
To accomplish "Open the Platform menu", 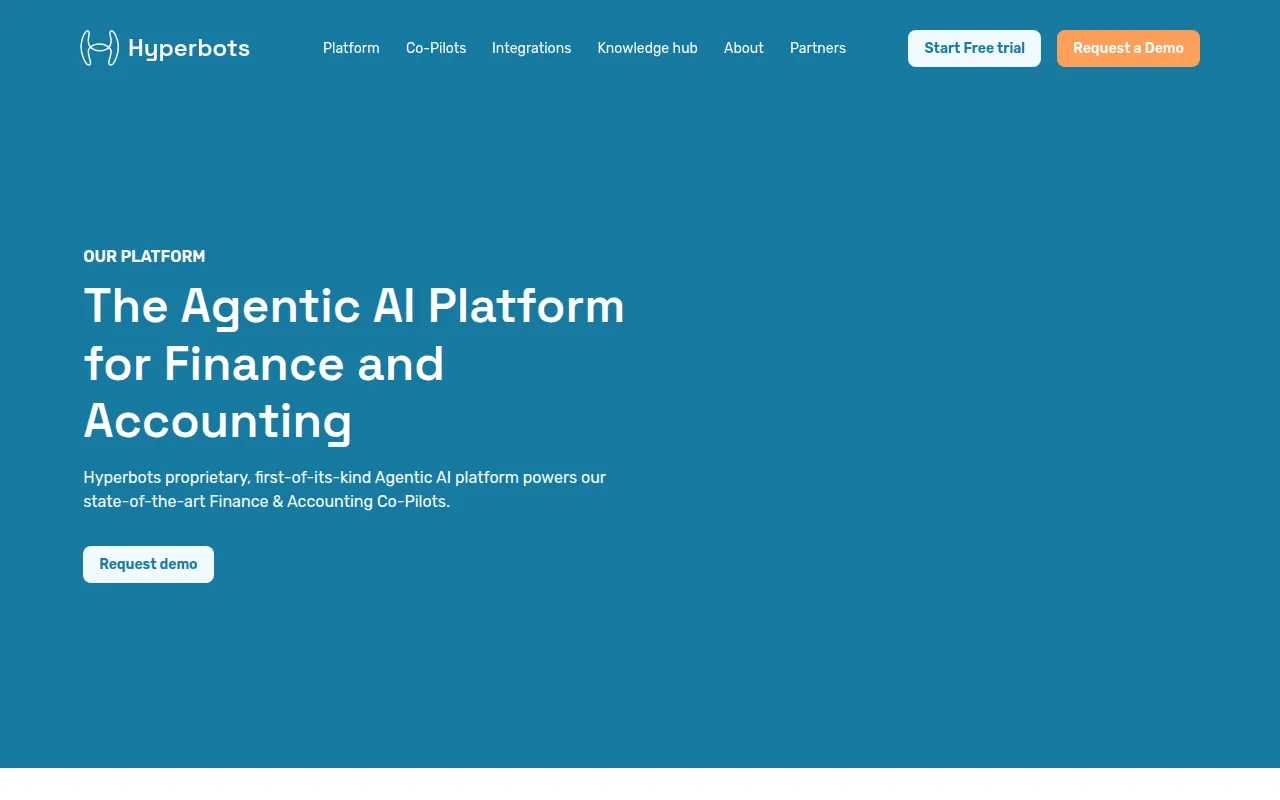I will pyautogui.click(x=351, y=48).
